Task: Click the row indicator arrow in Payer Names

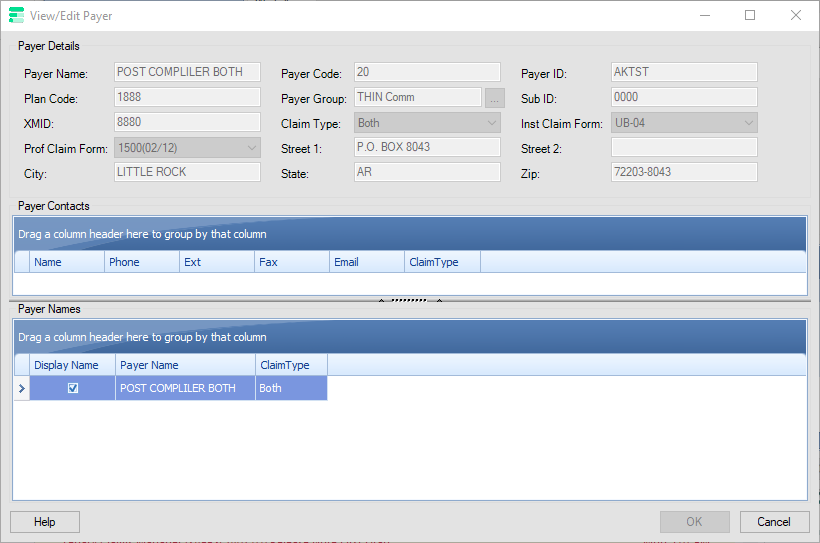Action: [x=21, y=388]
